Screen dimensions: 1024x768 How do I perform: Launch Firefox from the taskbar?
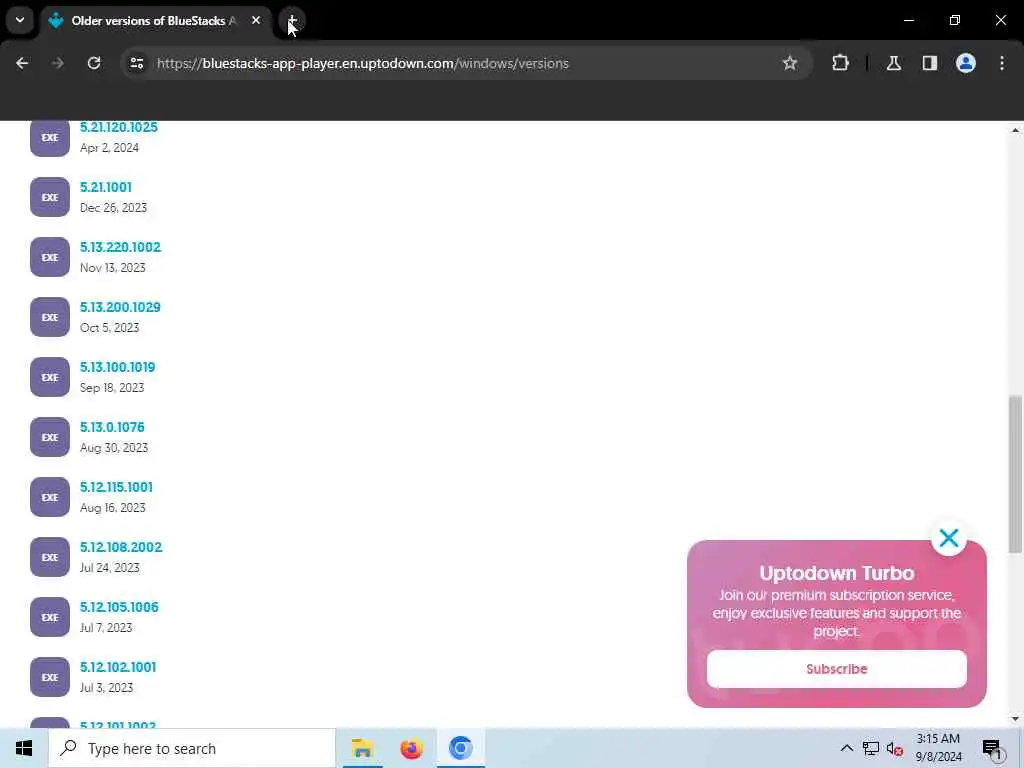[411, 748]
